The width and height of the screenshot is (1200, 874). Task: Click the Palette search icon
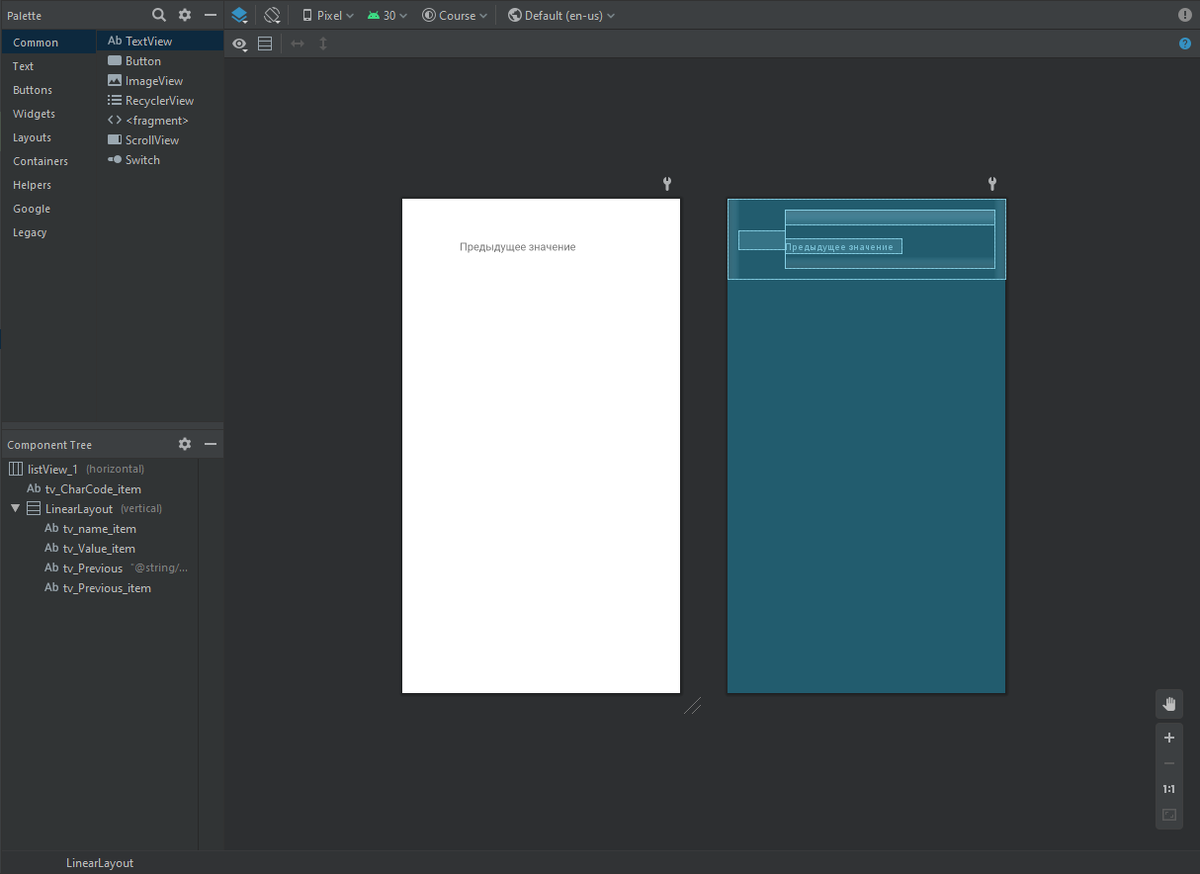[x=159, y=15]
